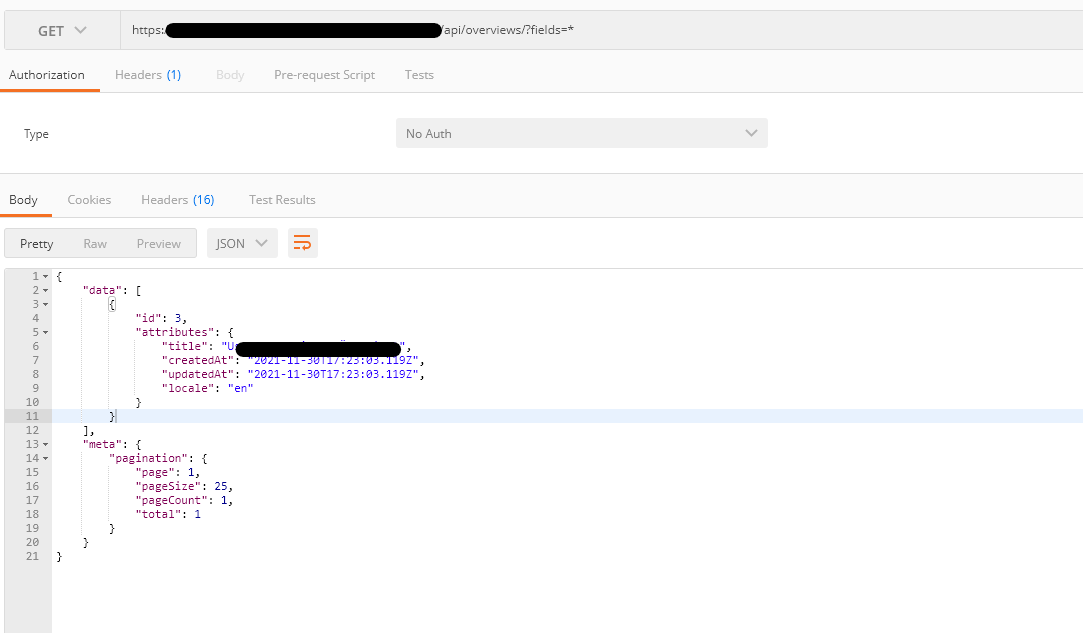Open the Pre-request Script tab
Viewport: 1083px width, 633px height.
point(324,75)
